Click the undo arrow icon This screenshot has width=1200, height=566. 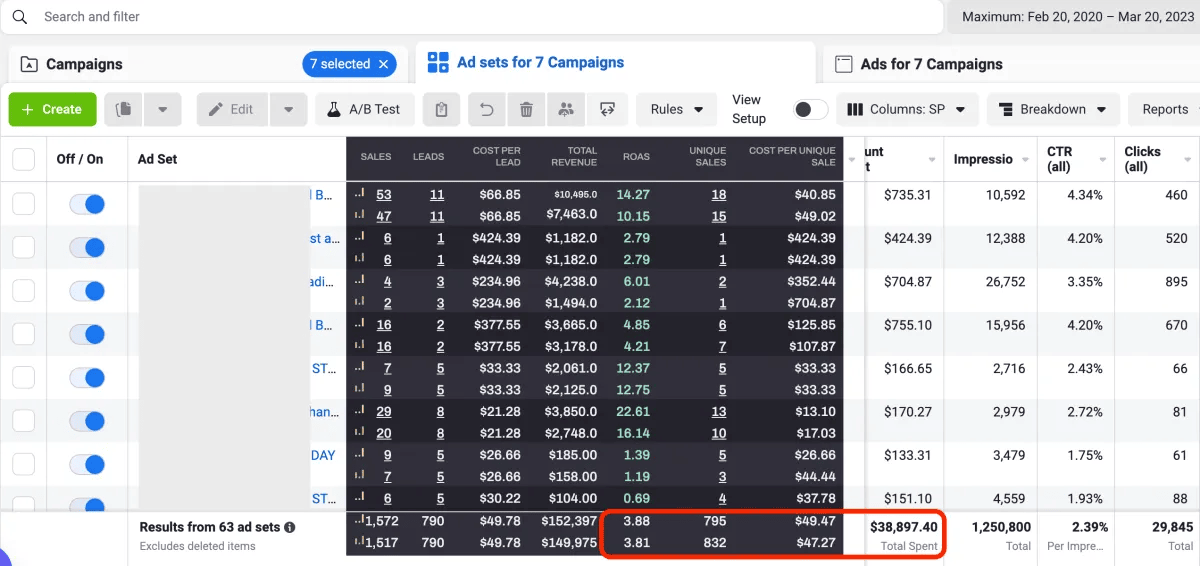tap(487, 109)
